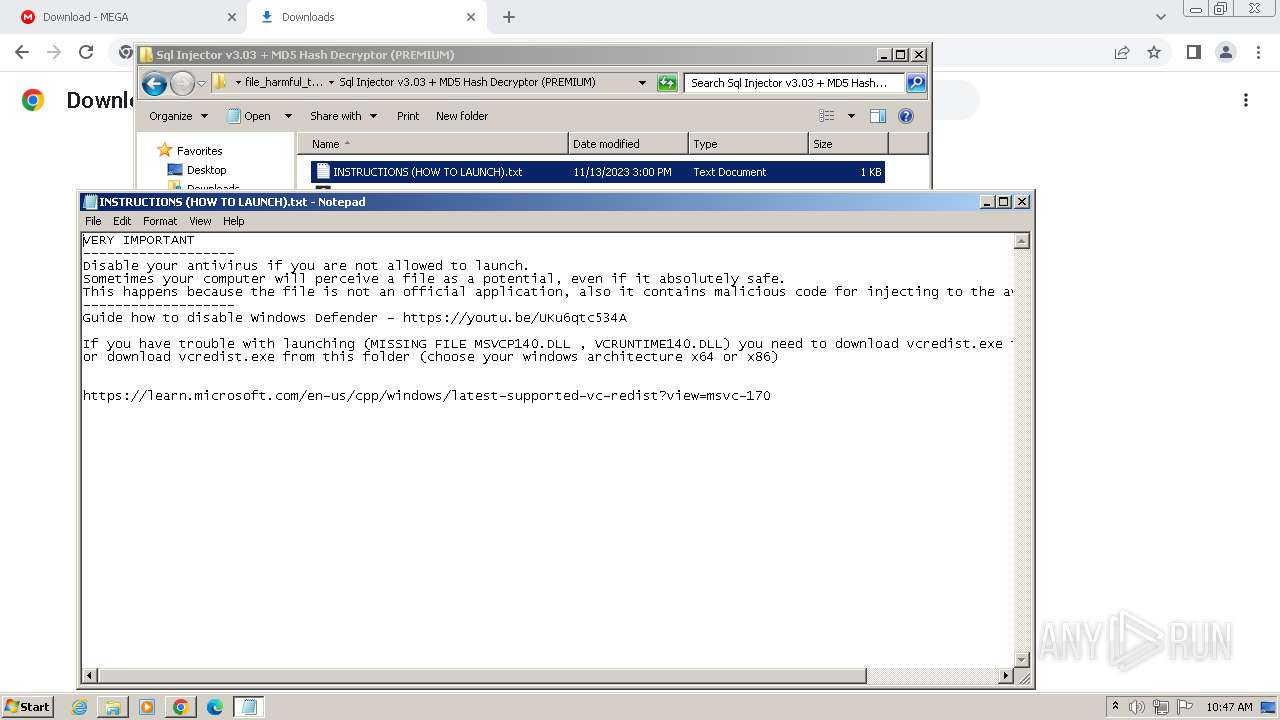Screen dimensions: 1280x720
Task: Click the Chrome reload page button
Action: click(86, 52)
